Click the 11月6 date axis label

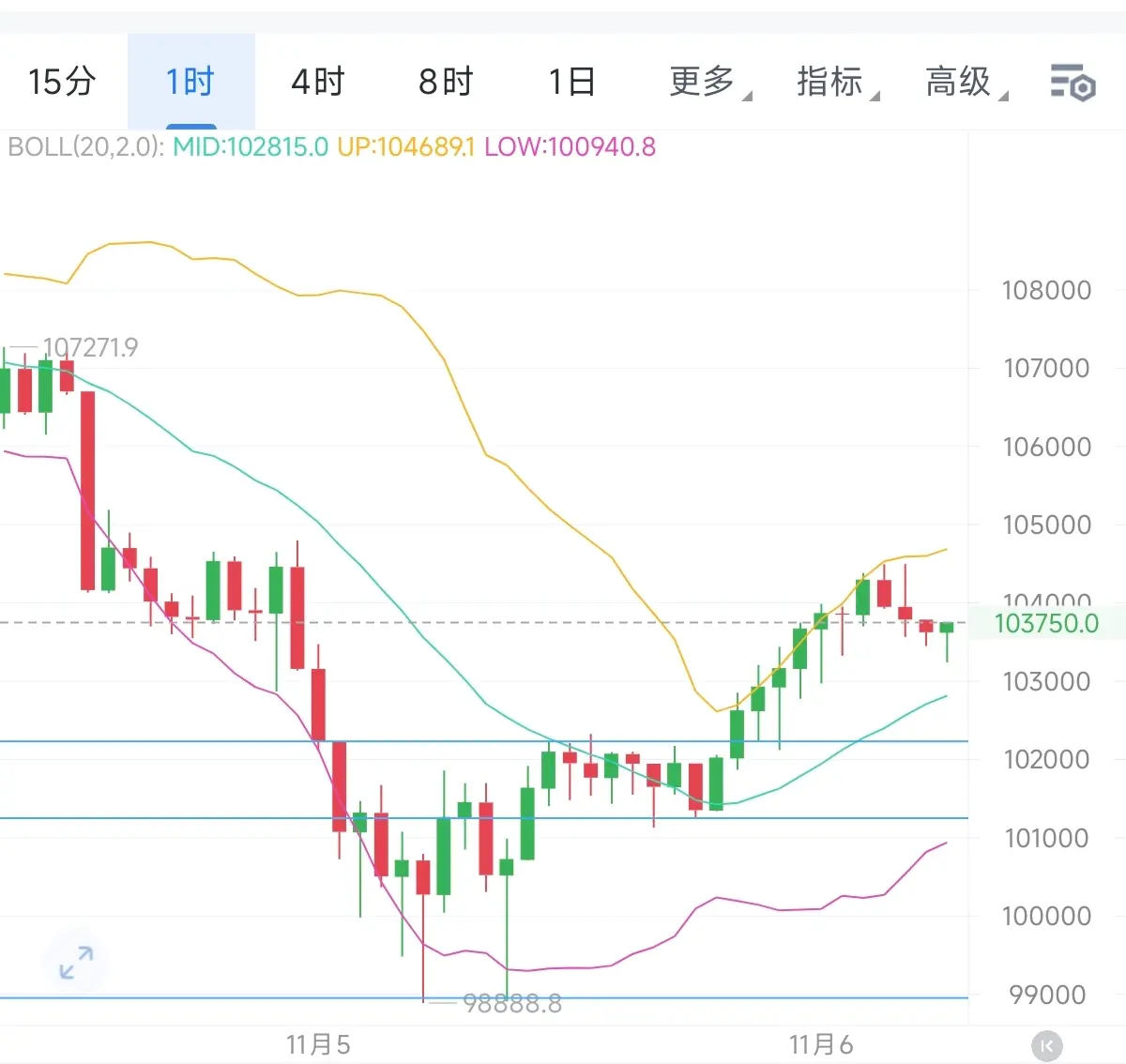821,1044
